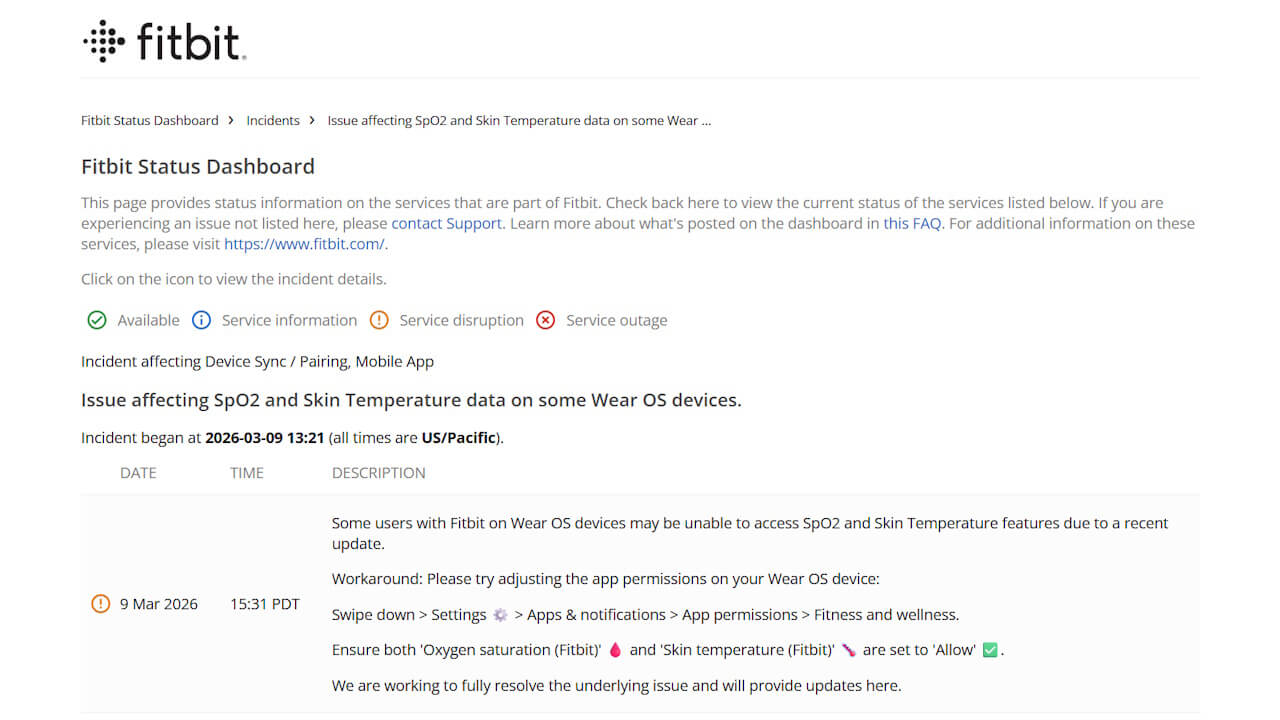This screenshot has height=720, width=1280.
Task: Open incident details icon beside 9 Mar 2026
Action: 100,604
